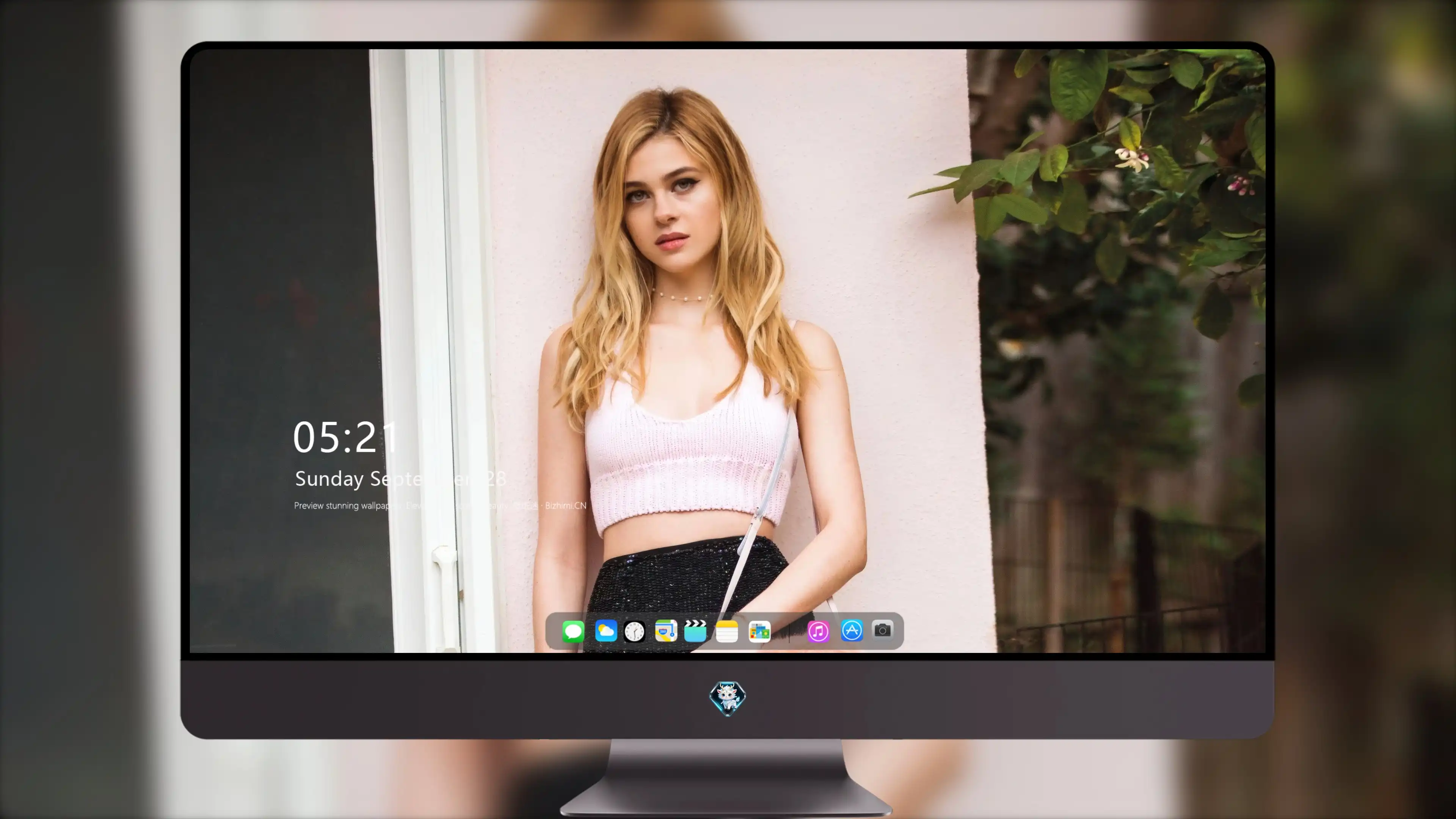Open the Videos clapperboard app icon
The height and width of the screenshot is (819, 1456).
[x=695, y=631]
